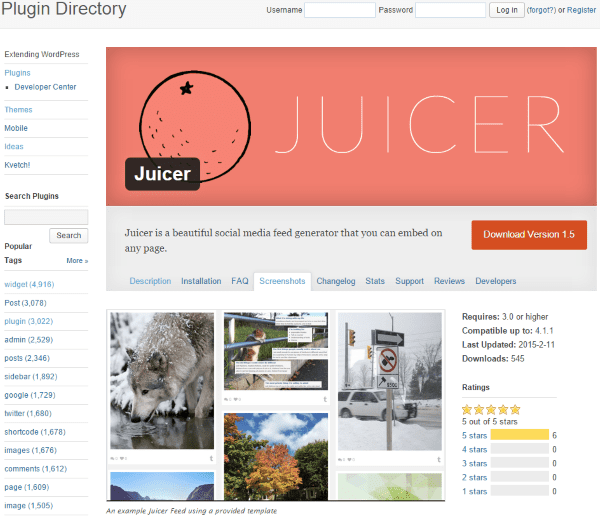
Task: Download Version 1.5 of Juicer
Action: click(529, 235)
